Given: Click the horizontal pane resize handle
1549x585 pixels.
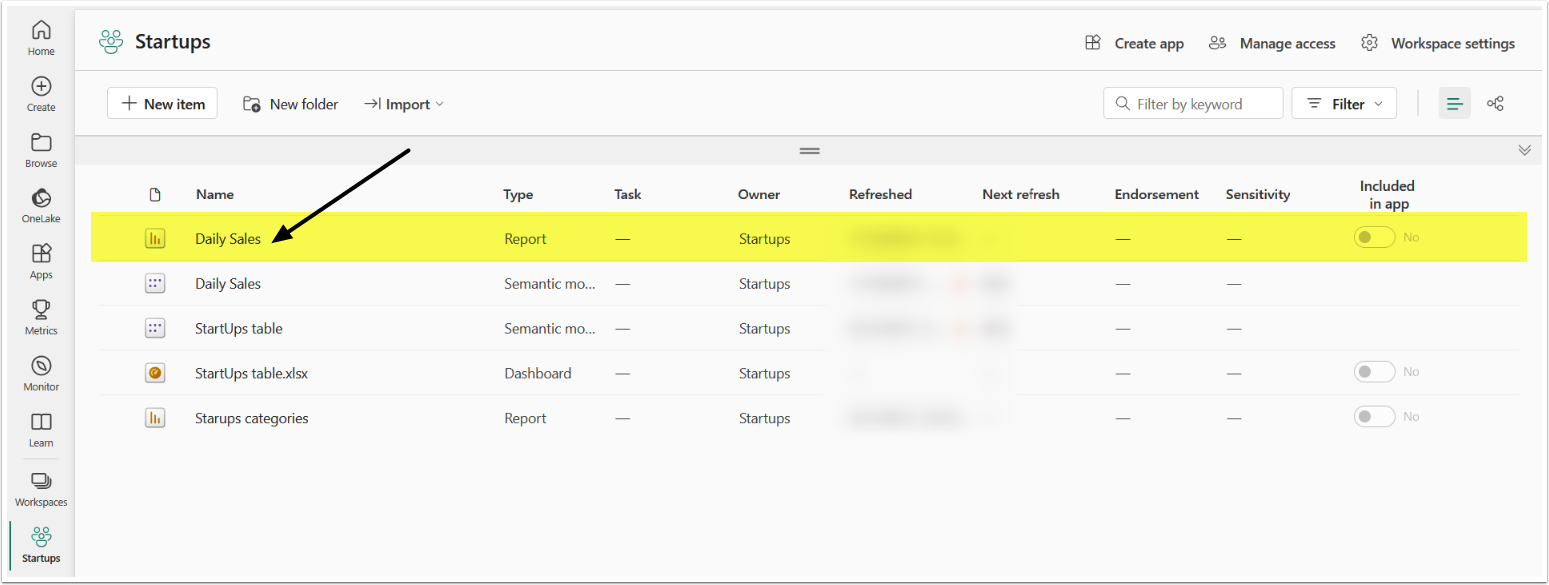Looking at the screenshot, I should pos(809,151).
